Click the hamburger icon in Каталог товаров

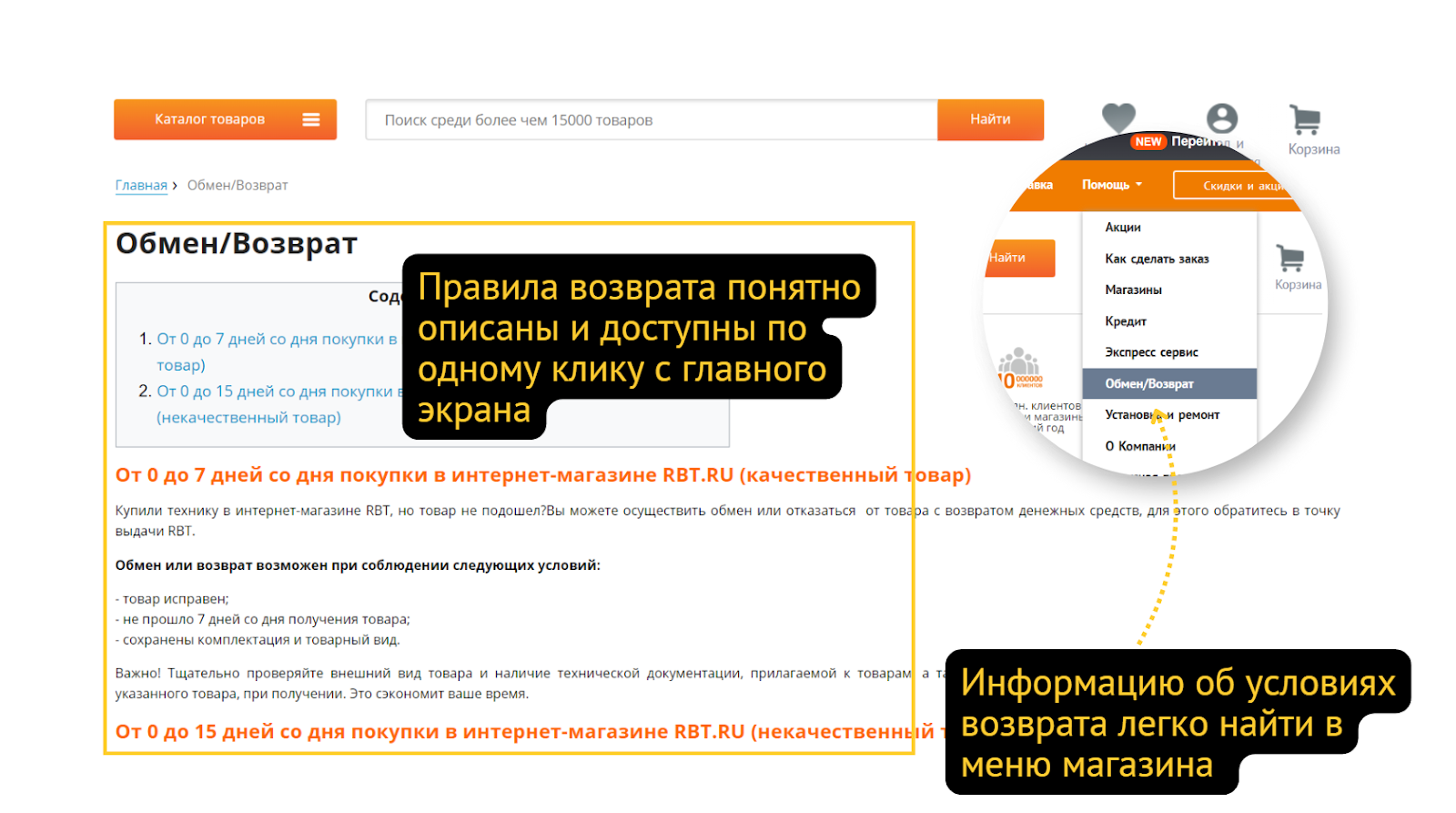point(311,119)
